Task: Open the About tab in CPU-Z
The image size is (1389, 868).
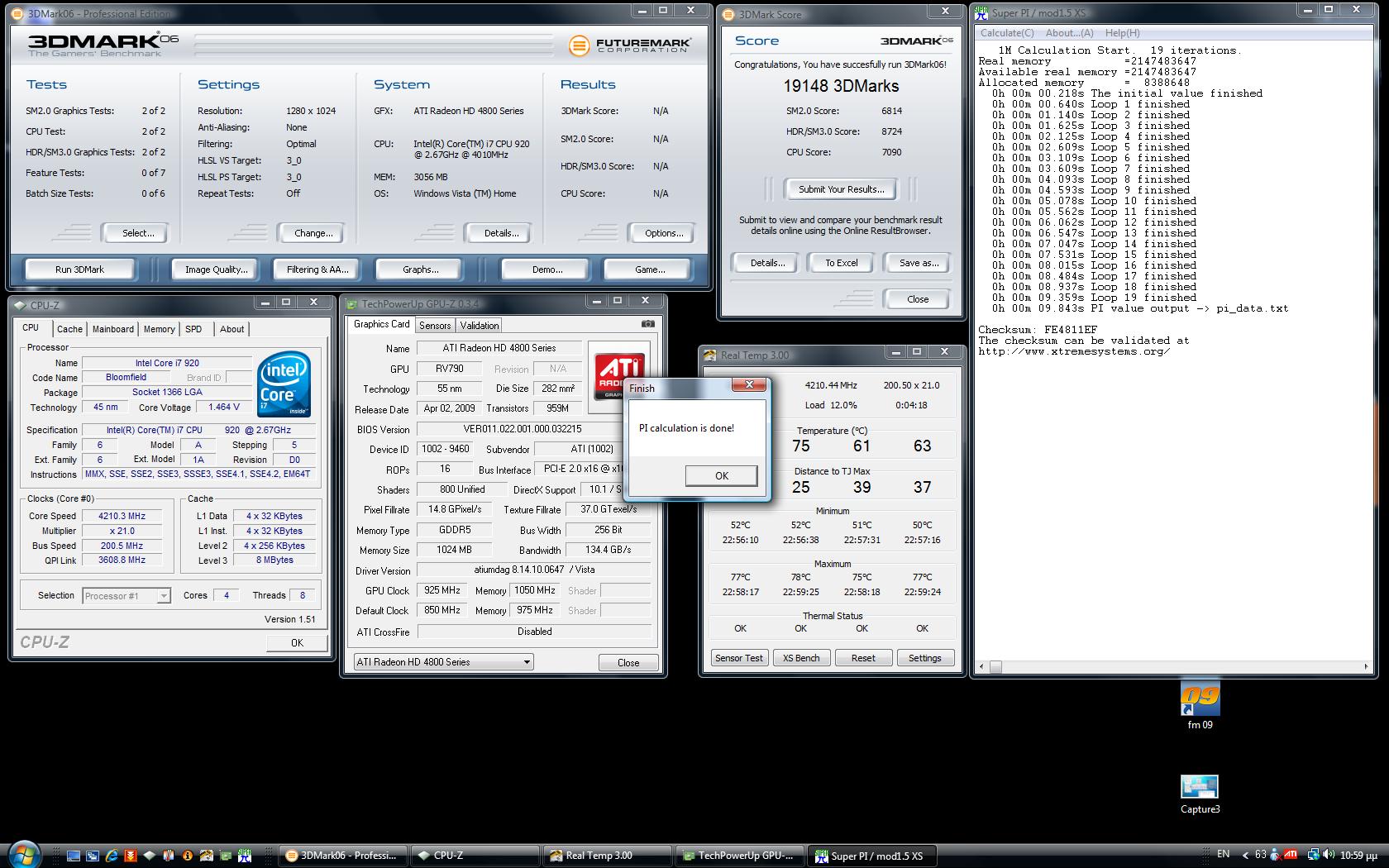Action: coord(231,329)
